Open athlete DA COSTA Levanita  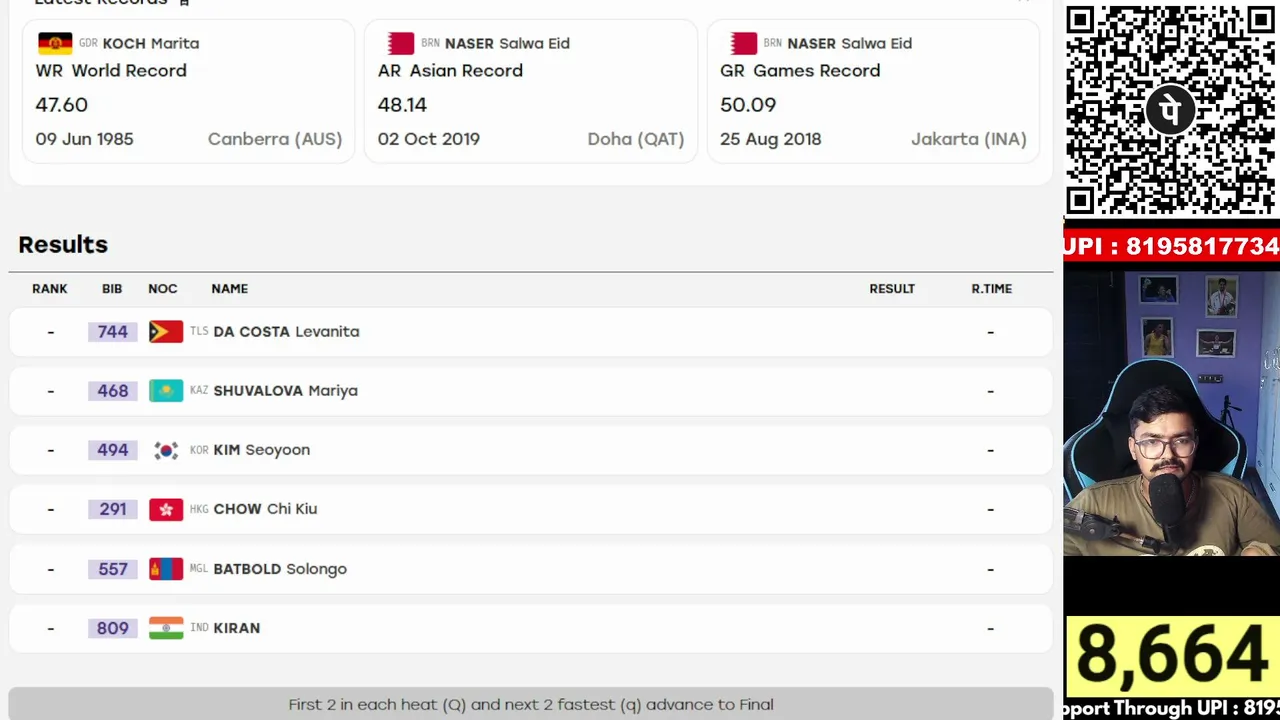point(286,332)
